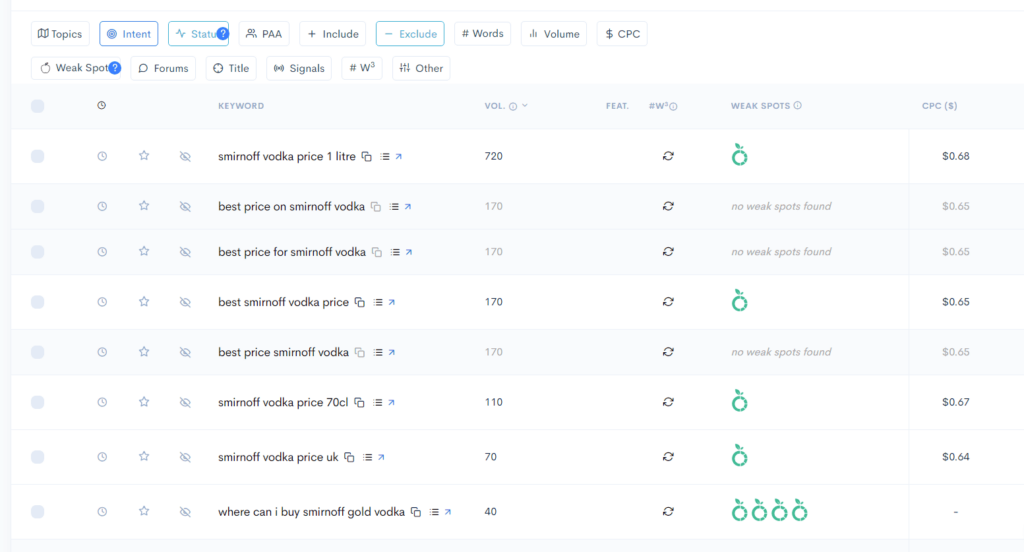
Task: Open the Other filters button
Action: 421,68
